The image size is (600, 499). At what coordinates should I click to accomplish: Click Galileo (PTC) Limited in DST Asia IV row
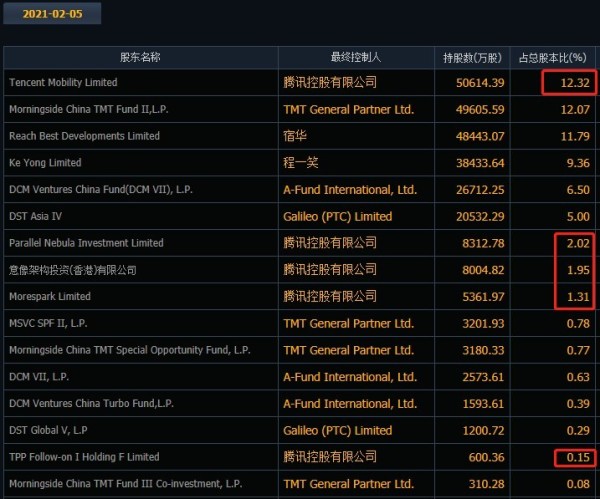pyautogui.click(x=338, y=217)
